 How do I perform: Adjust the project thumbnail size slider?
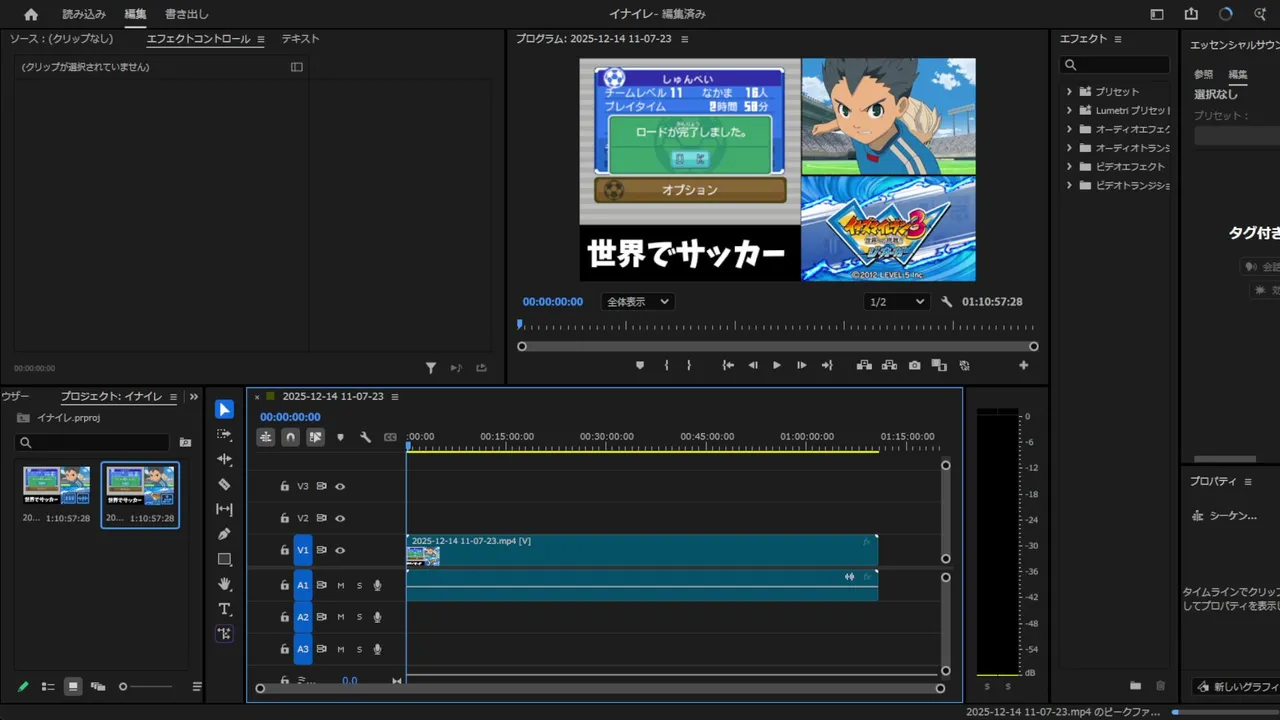tap(145, 687)
